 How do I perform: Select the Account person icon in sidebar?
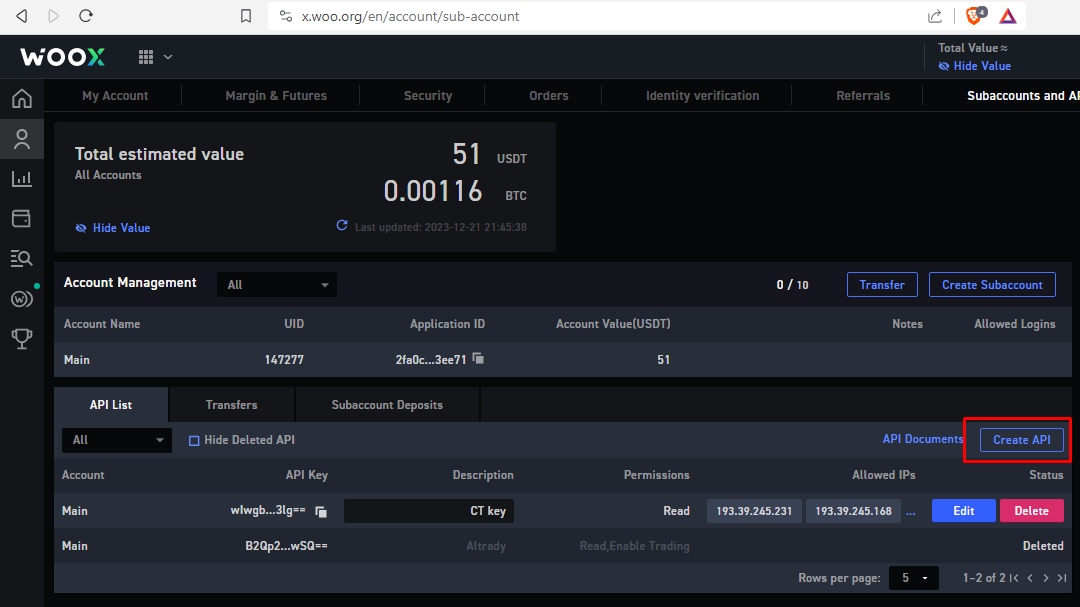(x=22, y=139)
